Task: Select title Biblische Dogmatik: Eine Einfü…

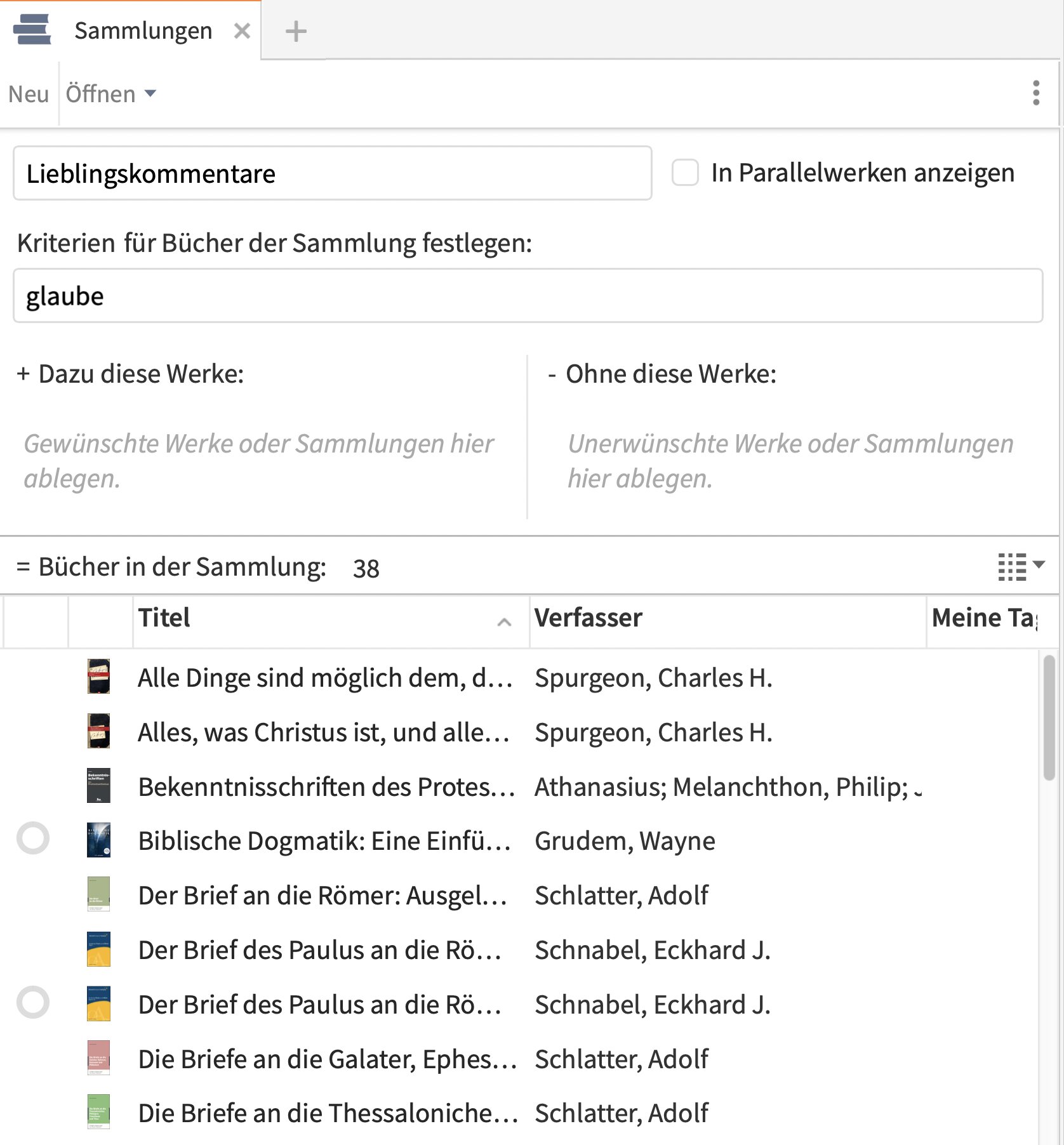Action: [x=324, y=841]
